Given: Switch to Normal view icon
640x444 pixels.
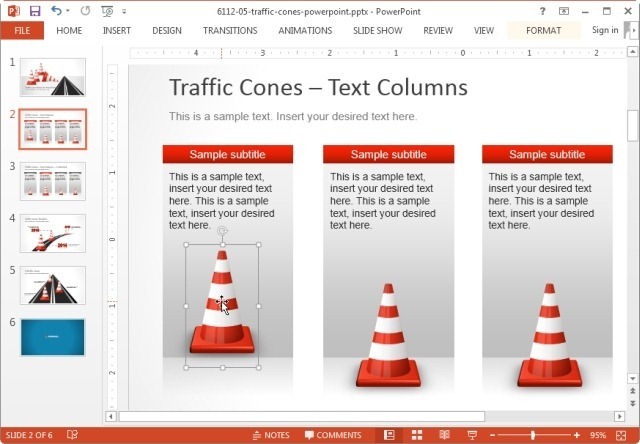Looking at the screenshot, I should pyautogui.click(x=389, y=435).
